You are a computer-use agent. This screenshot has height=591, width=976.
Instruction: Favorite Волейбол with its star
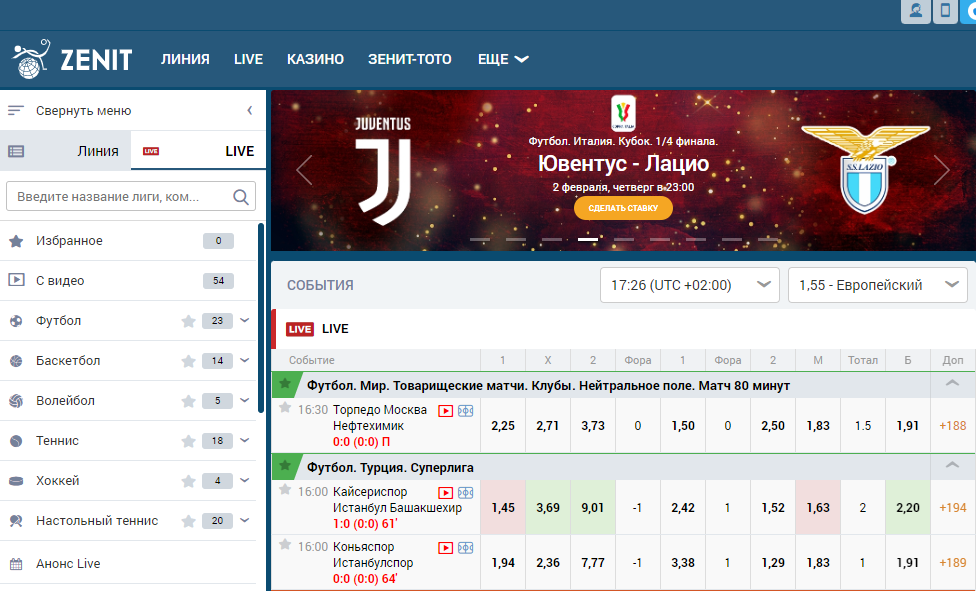188,401
